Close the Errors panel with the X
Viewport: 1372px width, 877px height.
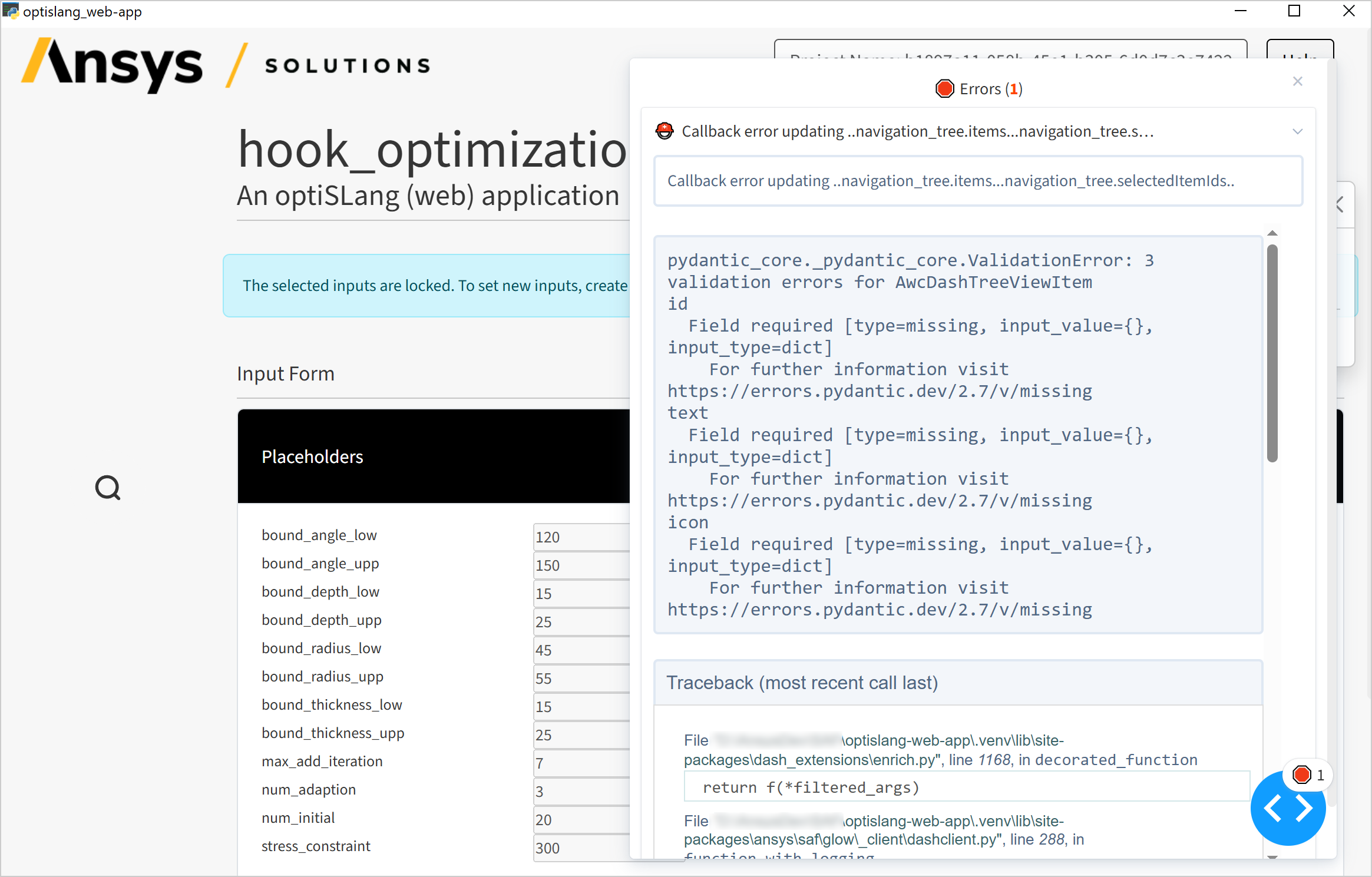[x=1297, y=81]
